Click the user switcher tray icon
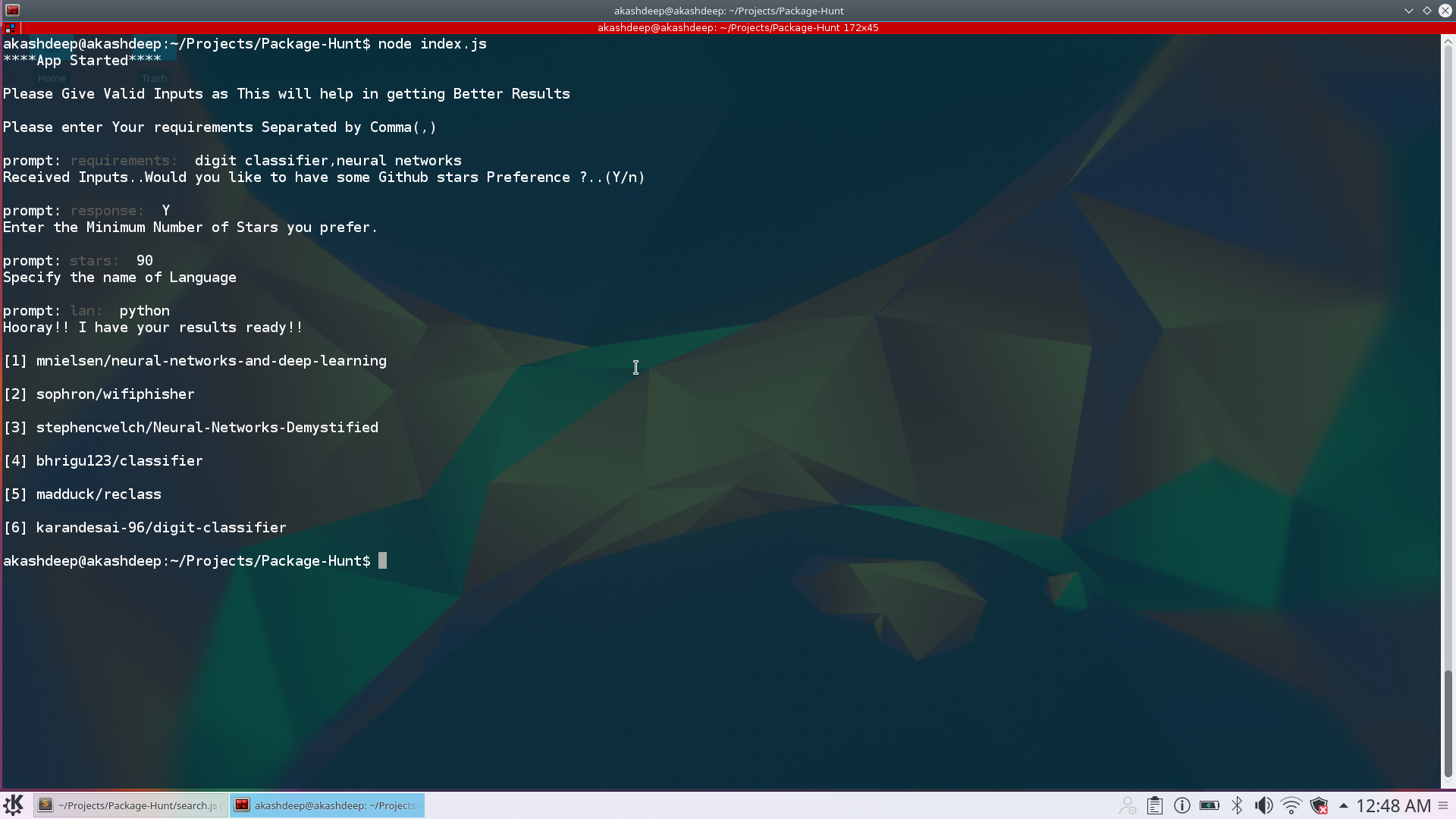 click(1128, 805)
